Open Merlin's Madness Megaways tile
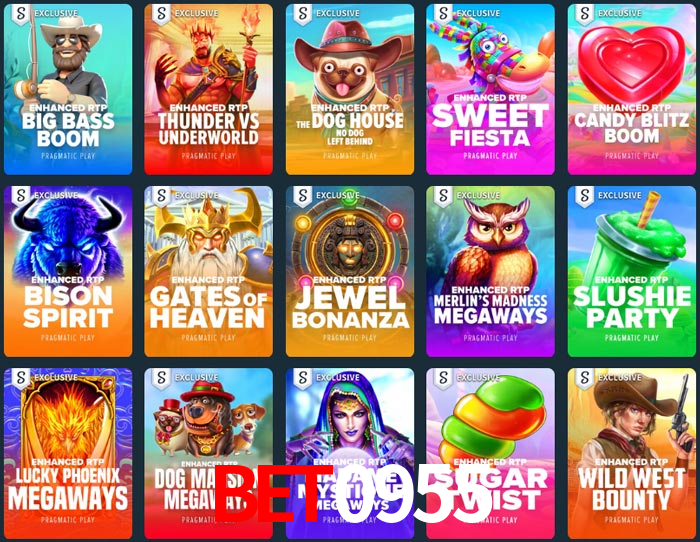This screenshot has width=700, height=542. point(490,271)
